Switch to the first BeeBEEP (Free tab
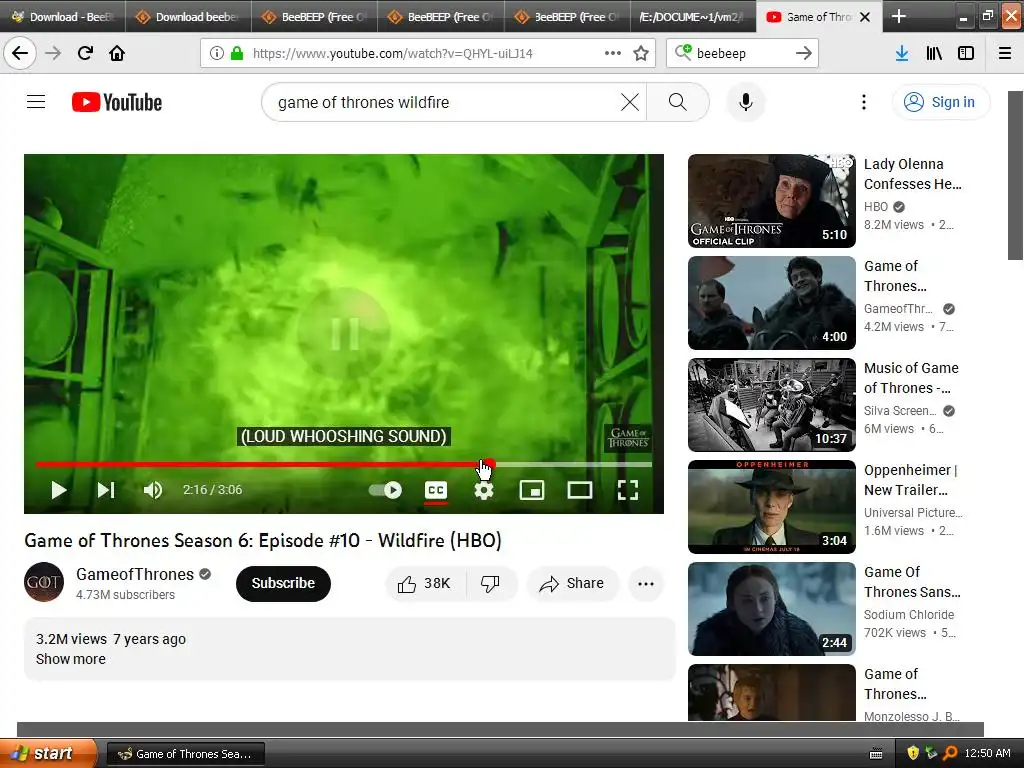Screen dimensions: 1024x768 point(314,16)
